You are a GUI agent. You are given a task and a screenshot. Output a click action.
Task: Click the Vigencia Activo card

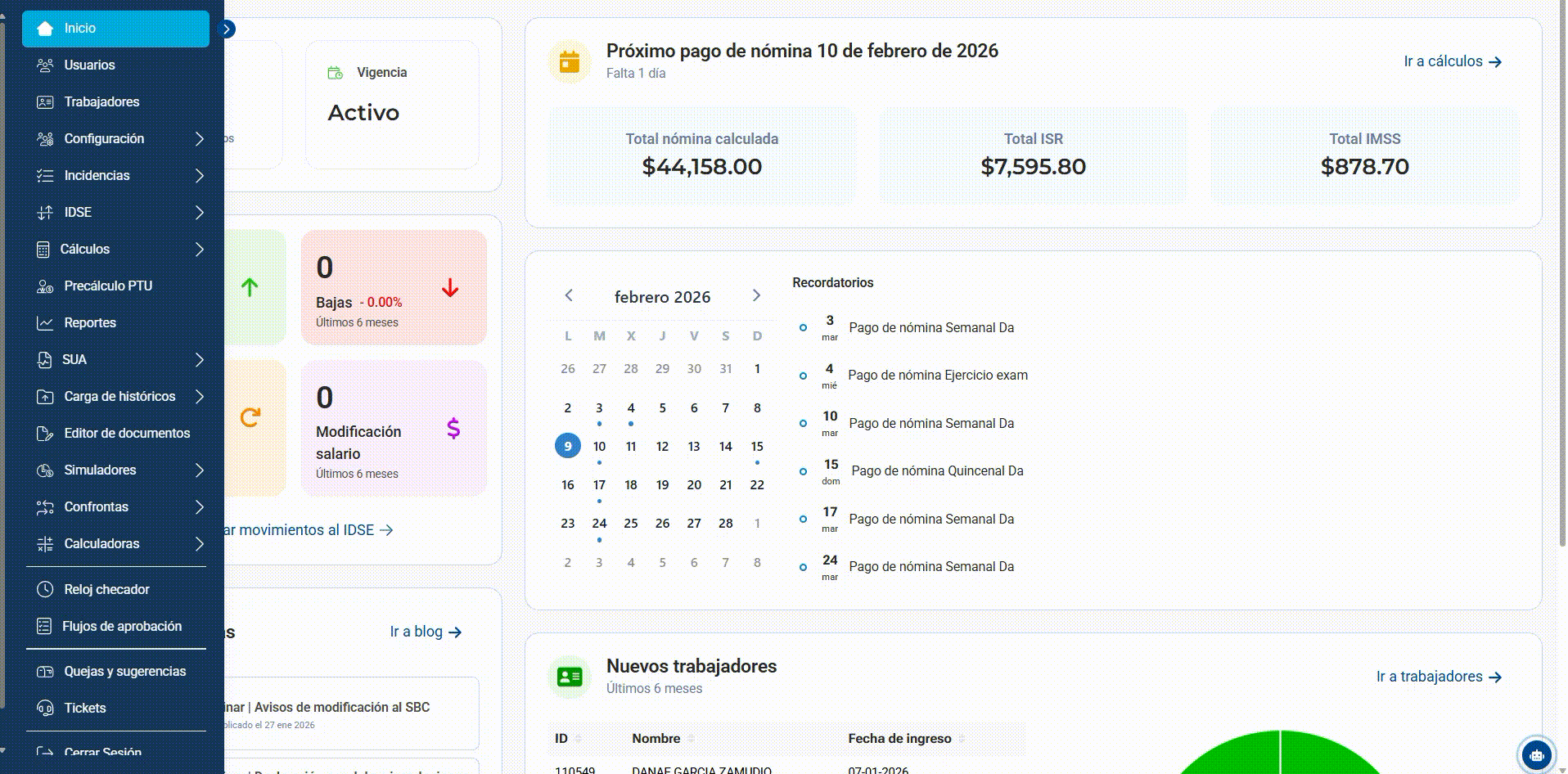[392, 105]
